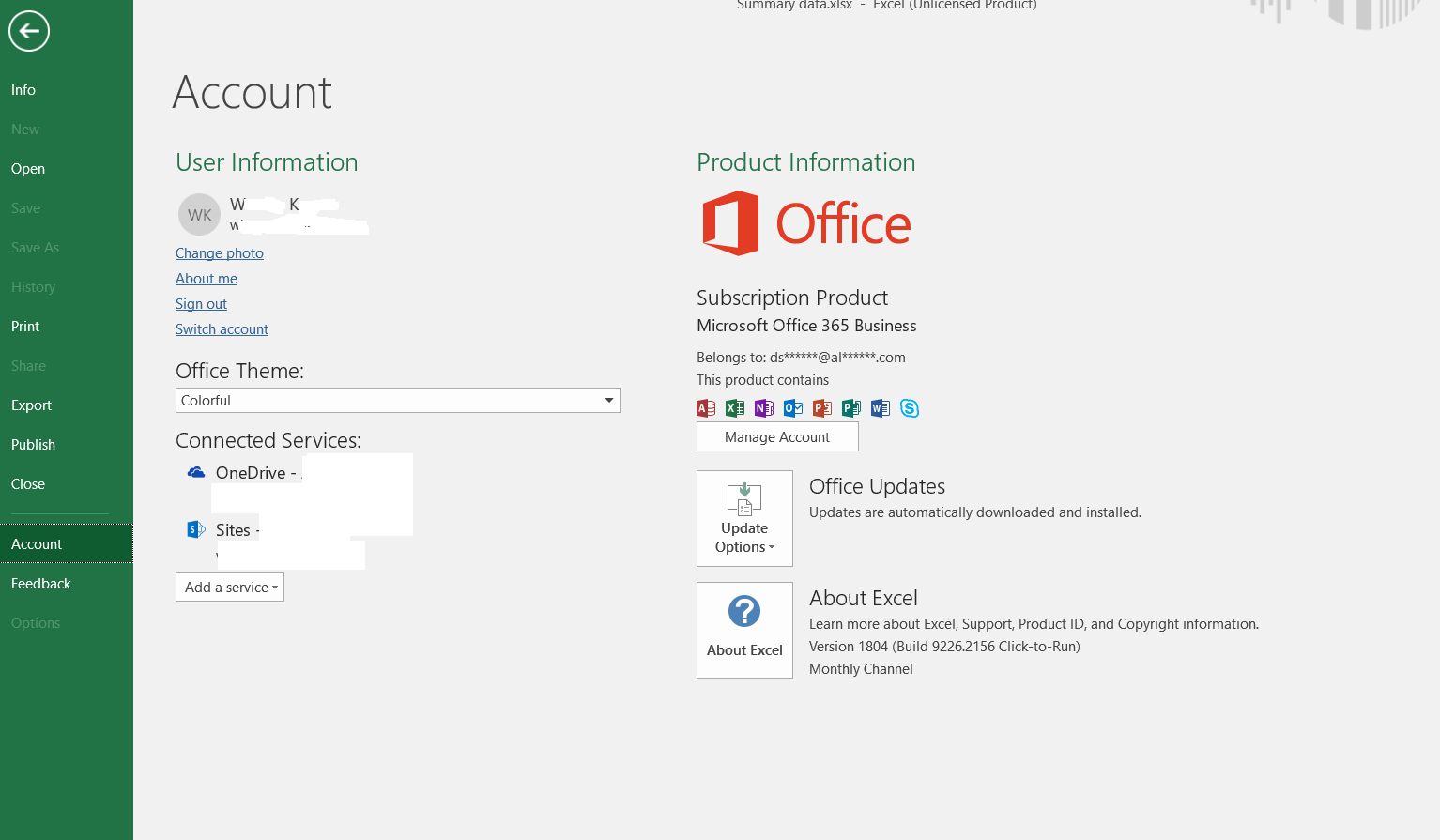Click the PowerPoint app icon

point(822,408)
